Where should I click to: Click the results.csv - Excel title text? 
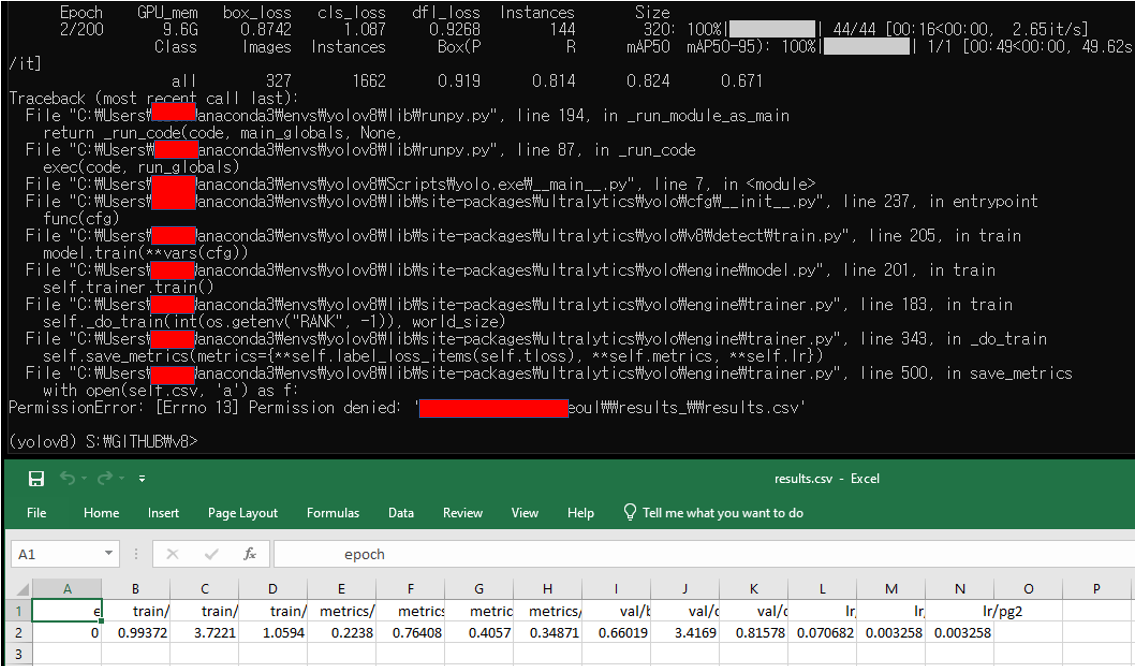(x=827, y=478)
